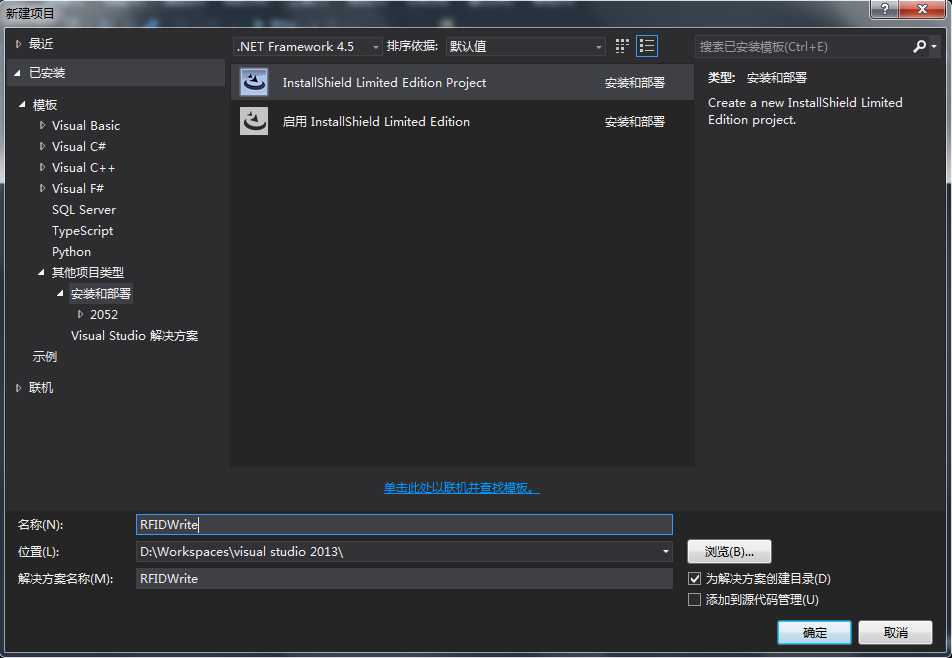Focus the 名称 input field
Image resolution: width=952 pixels, height=658 pixels.
tap(404, 524)
